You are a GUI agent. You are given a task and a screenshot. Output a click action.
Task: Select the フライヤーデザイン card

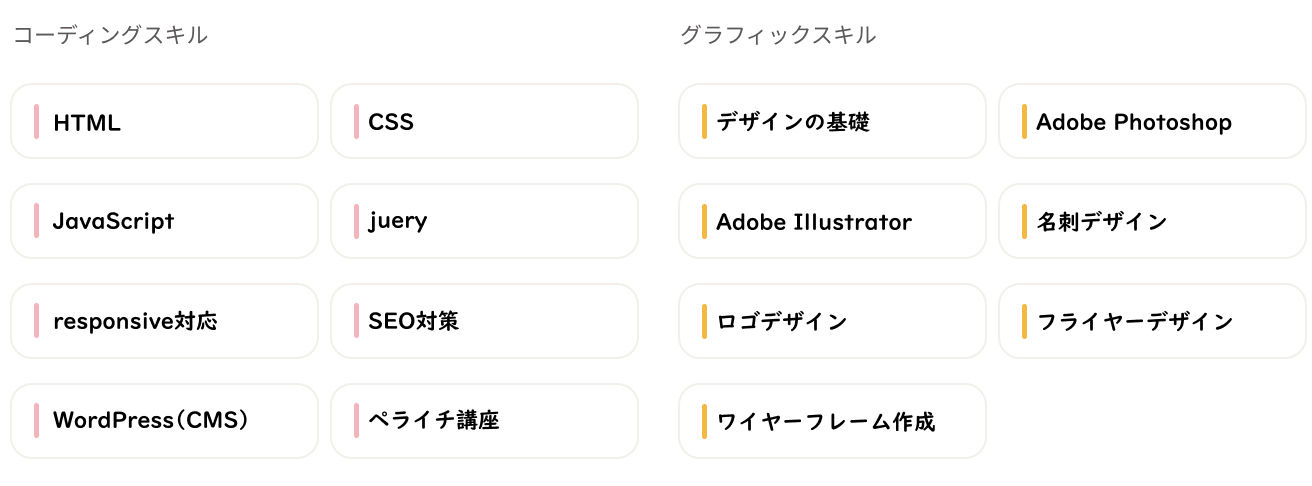pyautogui.click(x=1152, y=321)
